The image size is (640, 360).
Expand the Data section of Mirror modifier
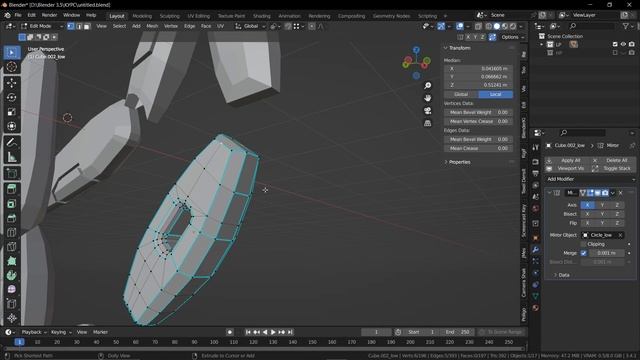tap(556, 275)
